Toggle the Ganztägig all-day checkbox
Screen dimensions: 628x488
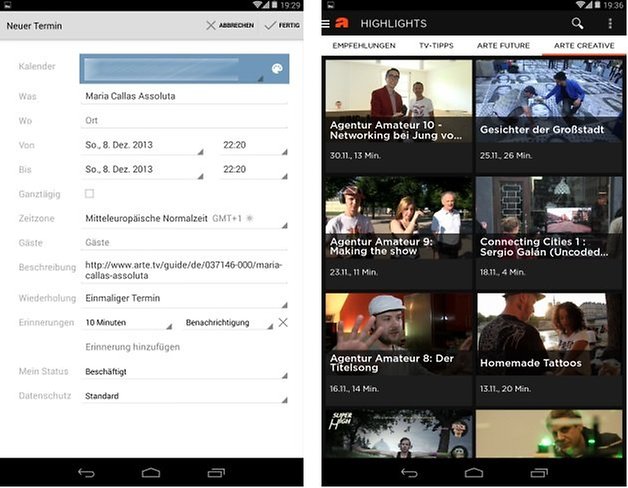click(x=89, y=194)
